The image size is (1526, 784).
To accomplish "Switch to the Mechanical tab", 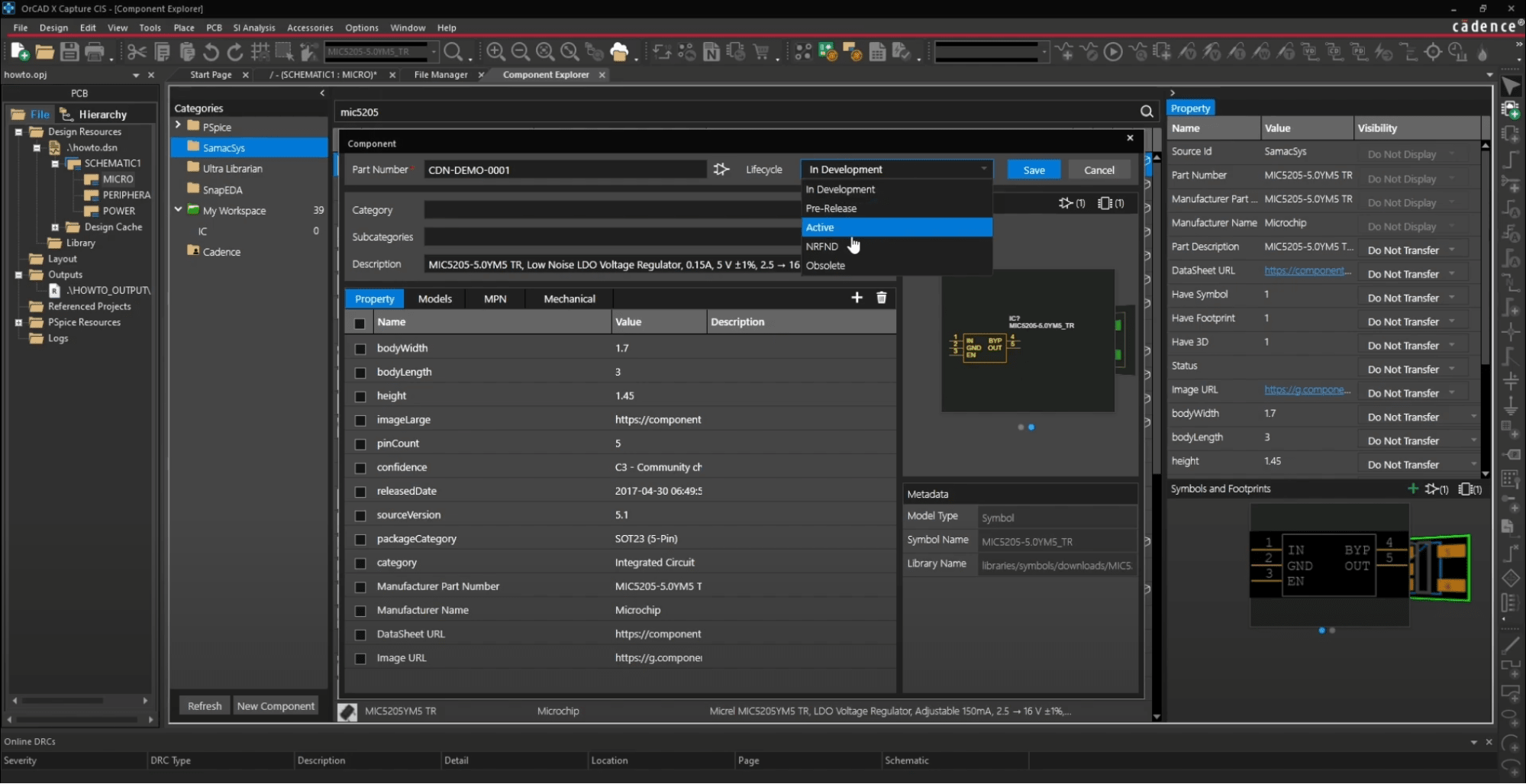I will pos(569,298).
